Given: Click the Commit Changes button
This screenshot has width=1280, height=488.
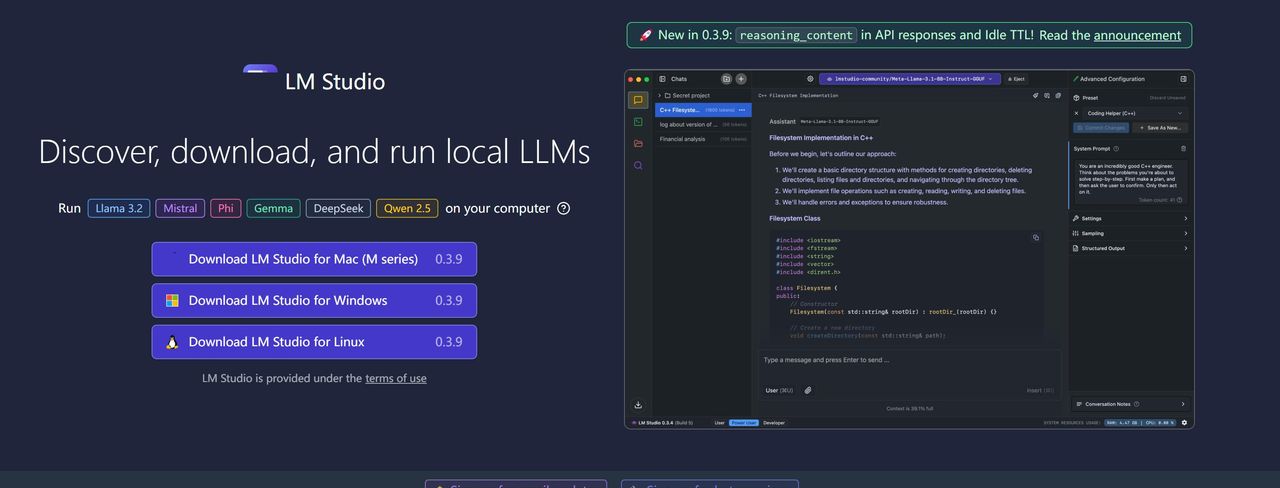Looking at the screenshot, I should coord(1101,128).
